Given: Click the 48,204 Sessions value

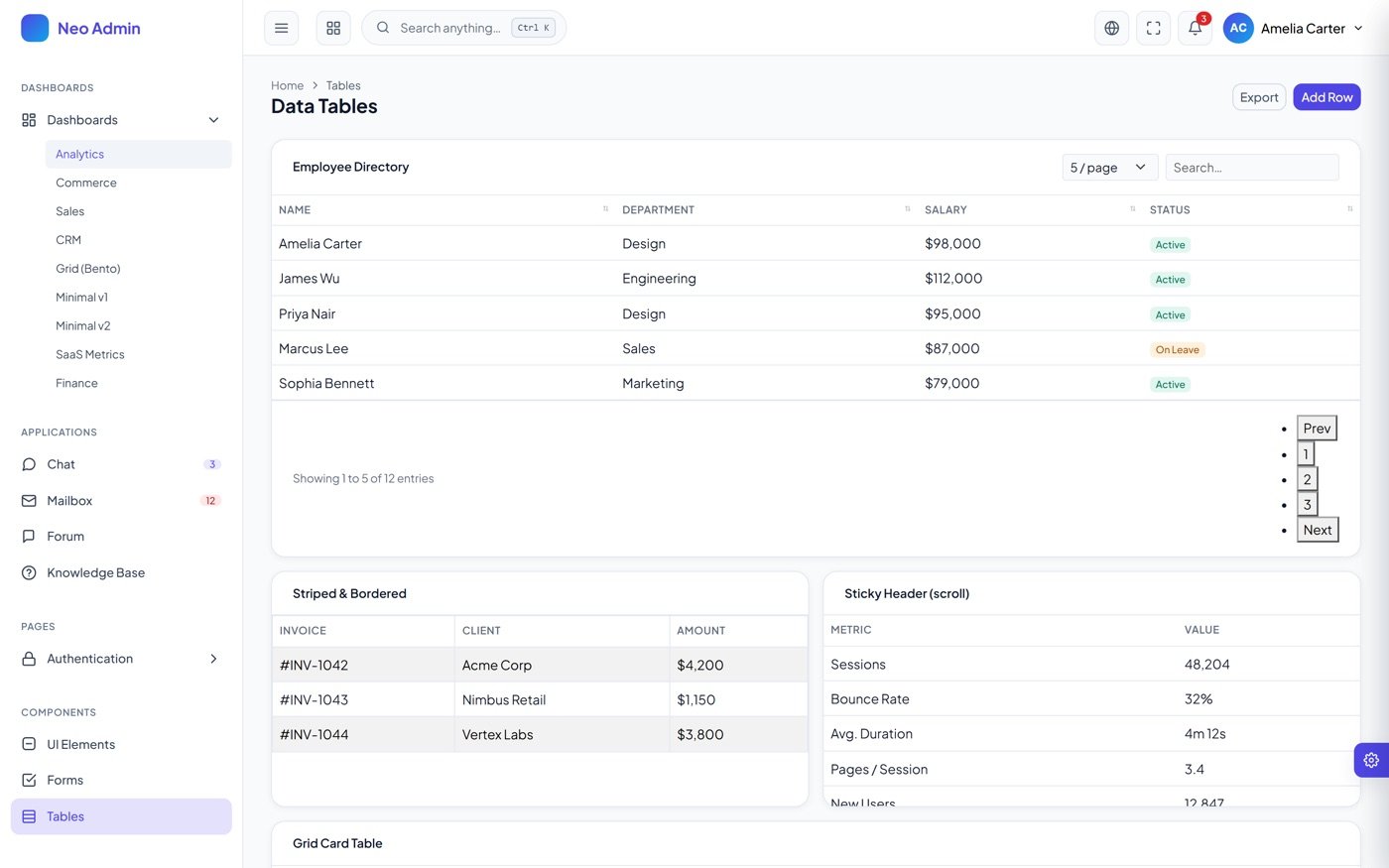Looking at the screenshot, I should click(1206, 665).
